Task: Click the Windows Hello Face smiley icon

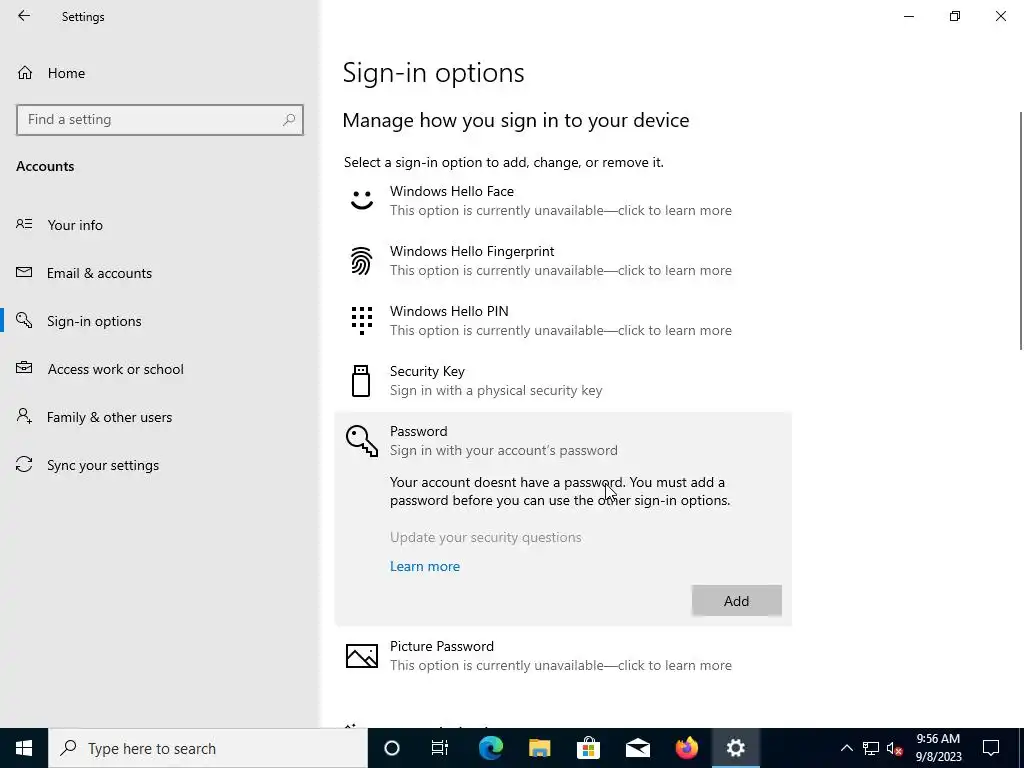Action: (362, 200)
